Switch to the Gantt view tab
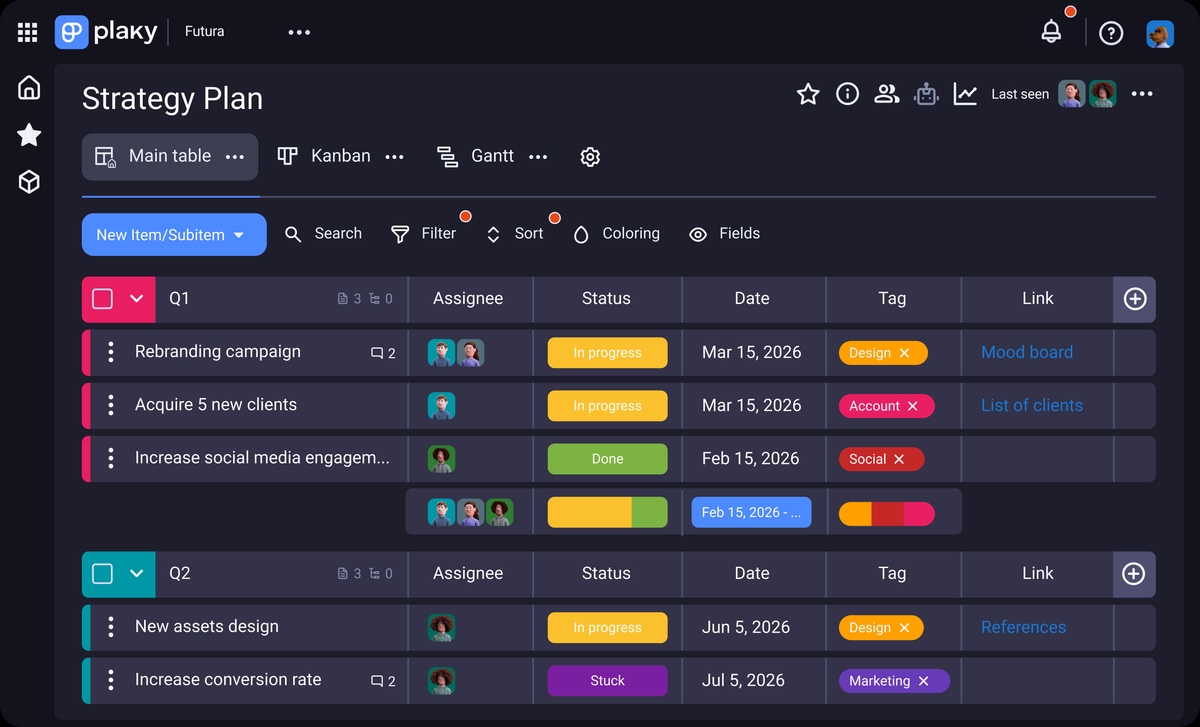Image resolution: width=1200 pixels, height=727 pixels. coord(476,156)
